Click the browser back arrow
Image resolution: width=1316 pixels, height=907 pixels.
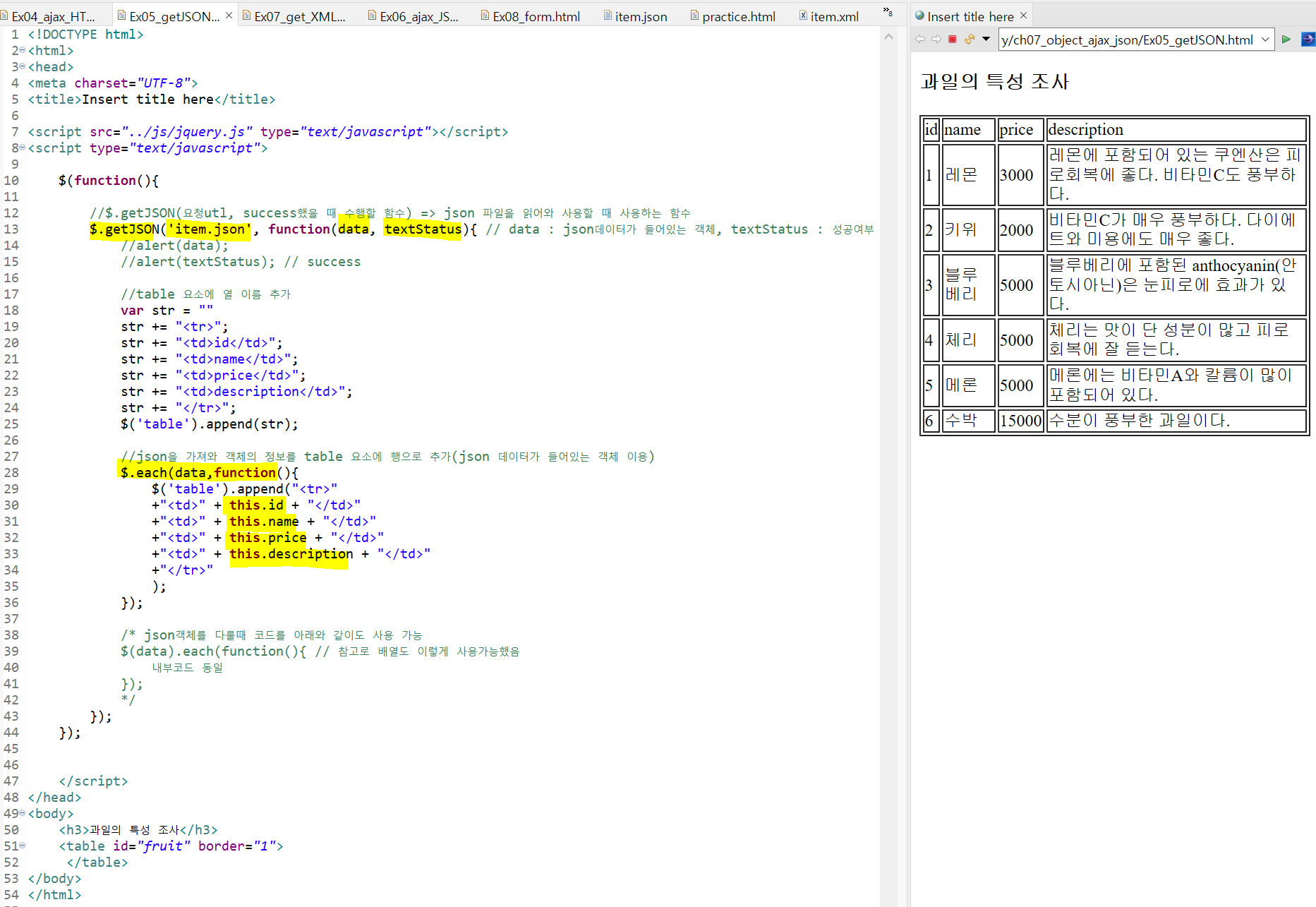(x=920, y=40)
